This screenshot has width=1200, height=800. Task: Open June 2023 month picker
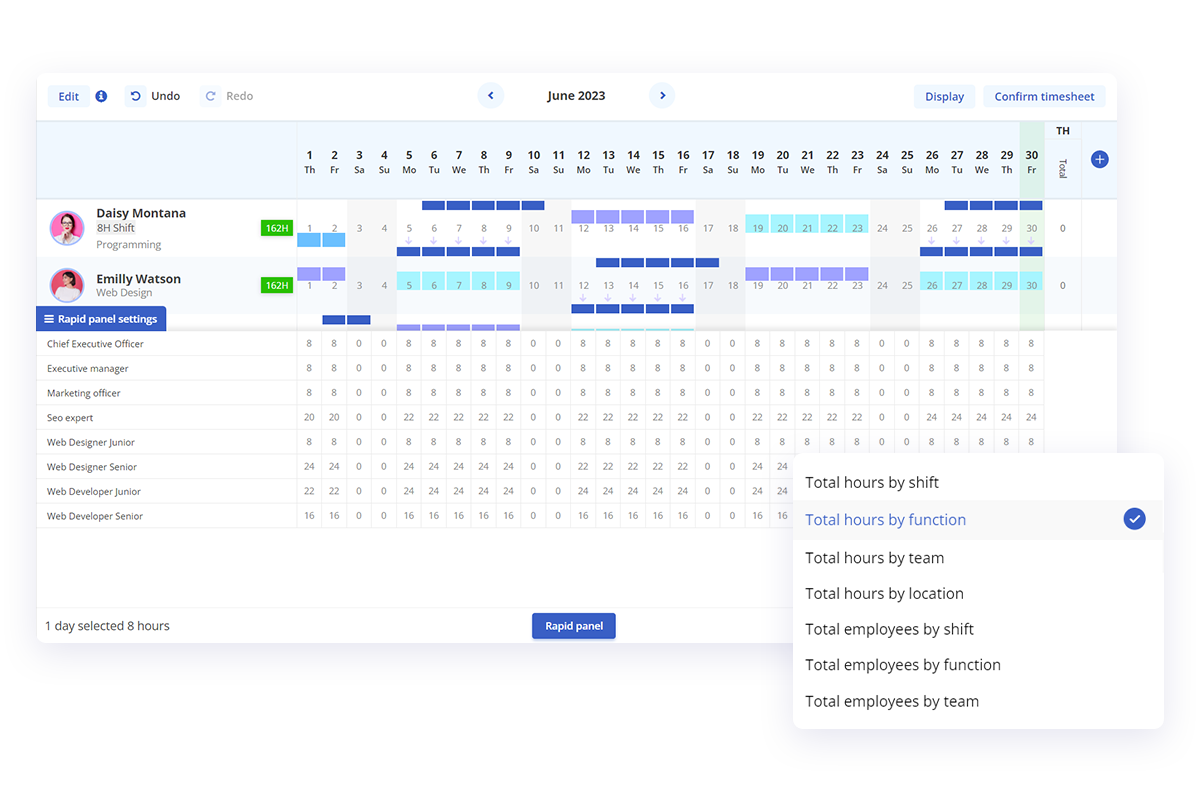576,96
